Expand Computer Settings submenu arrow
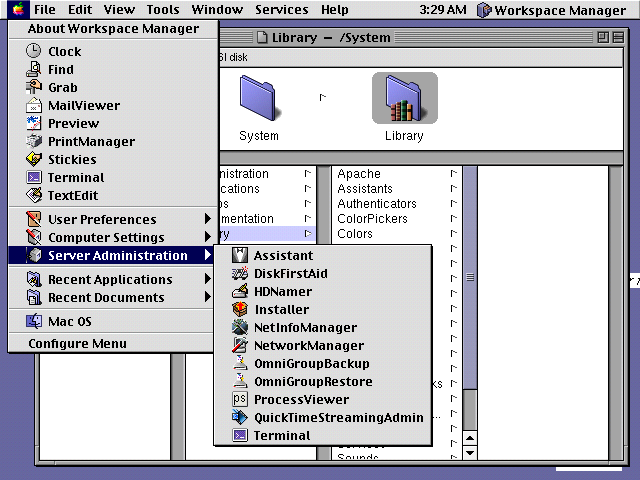640x480 pixels. [x=208, y=237]
